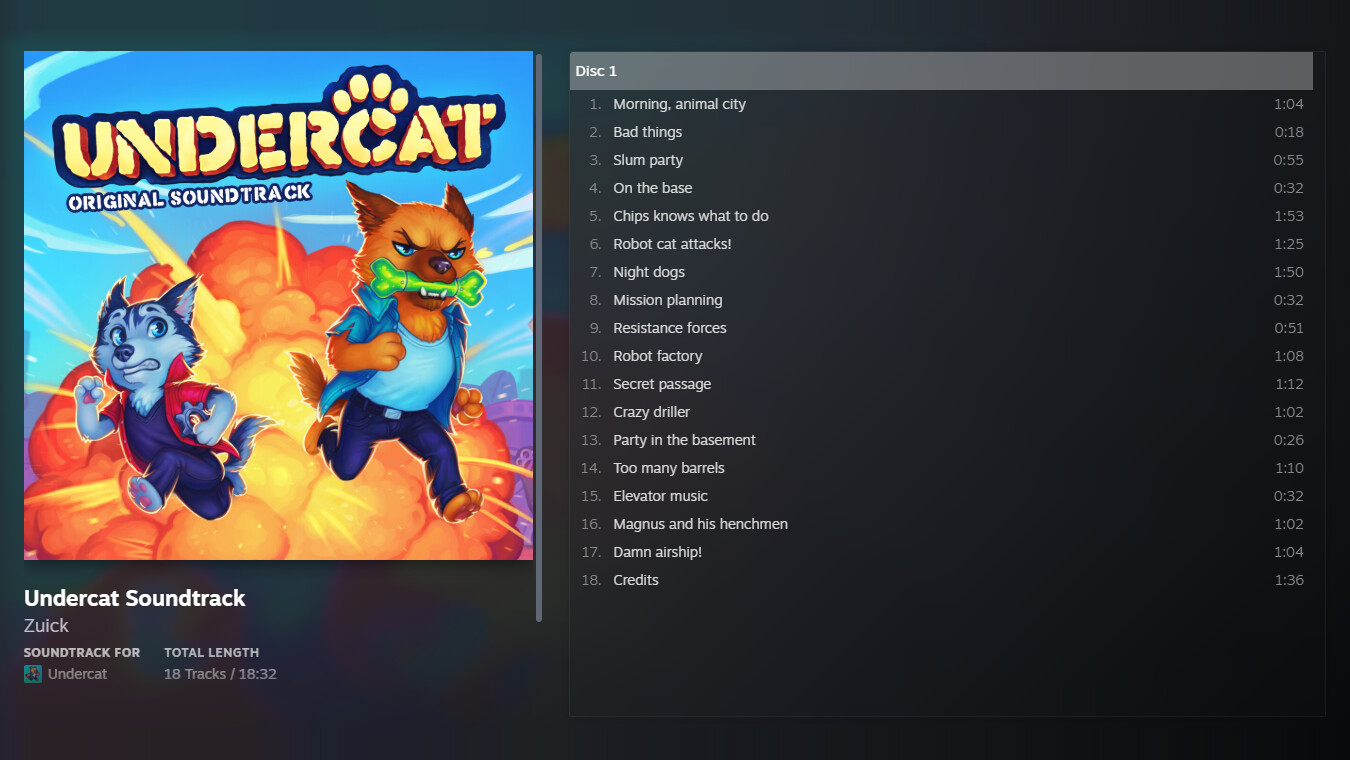
Task: Select the track Mission planning
Action: tap(667, 299)
